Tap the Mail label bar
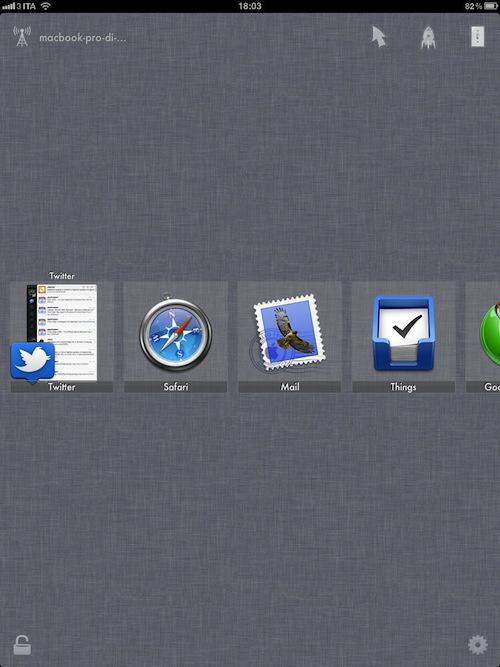 click(x=289, y=387)
